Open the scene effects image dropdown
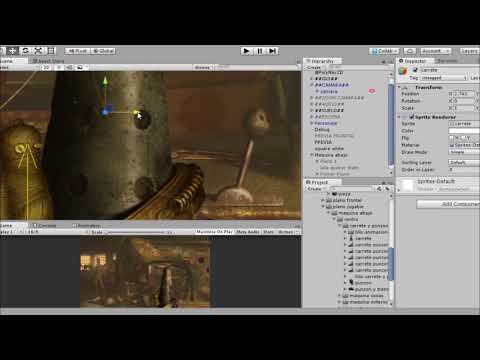 pos(81,67)
